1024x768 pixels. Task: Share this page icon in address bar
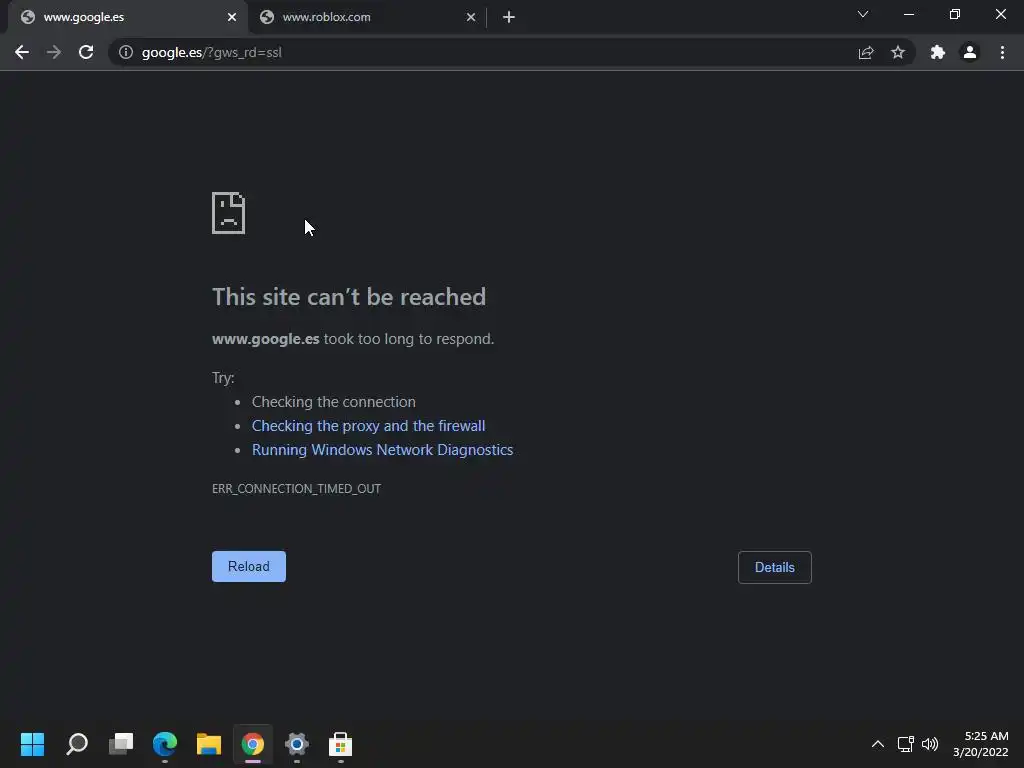coord(866,53)
